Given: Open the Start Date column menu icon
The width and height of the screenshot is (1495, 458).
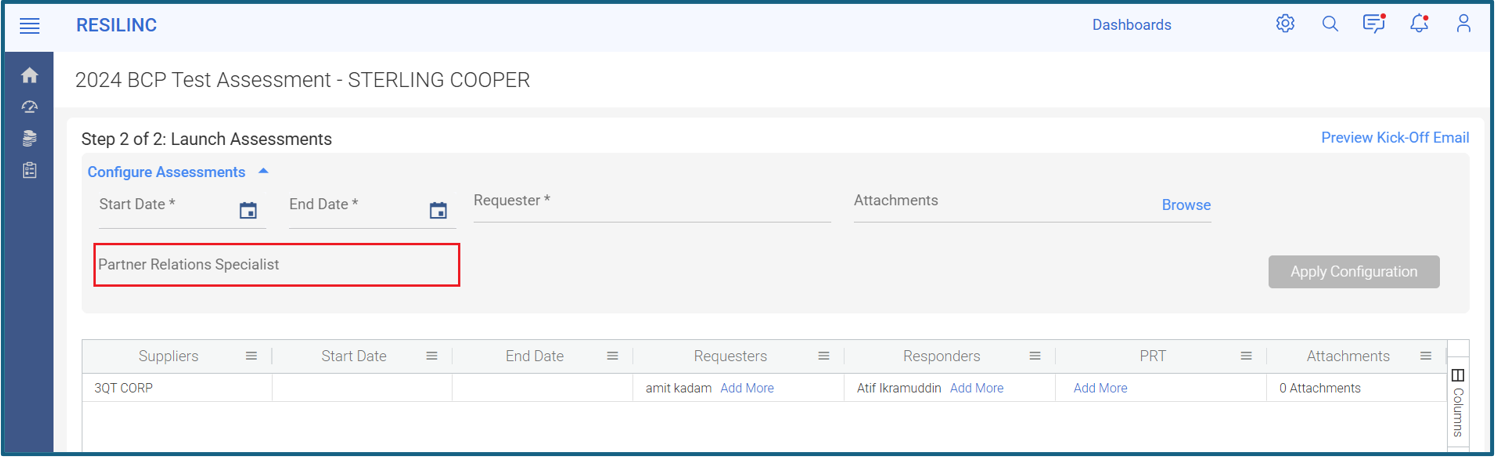Looking at the screenshot, I should [432, 356].
